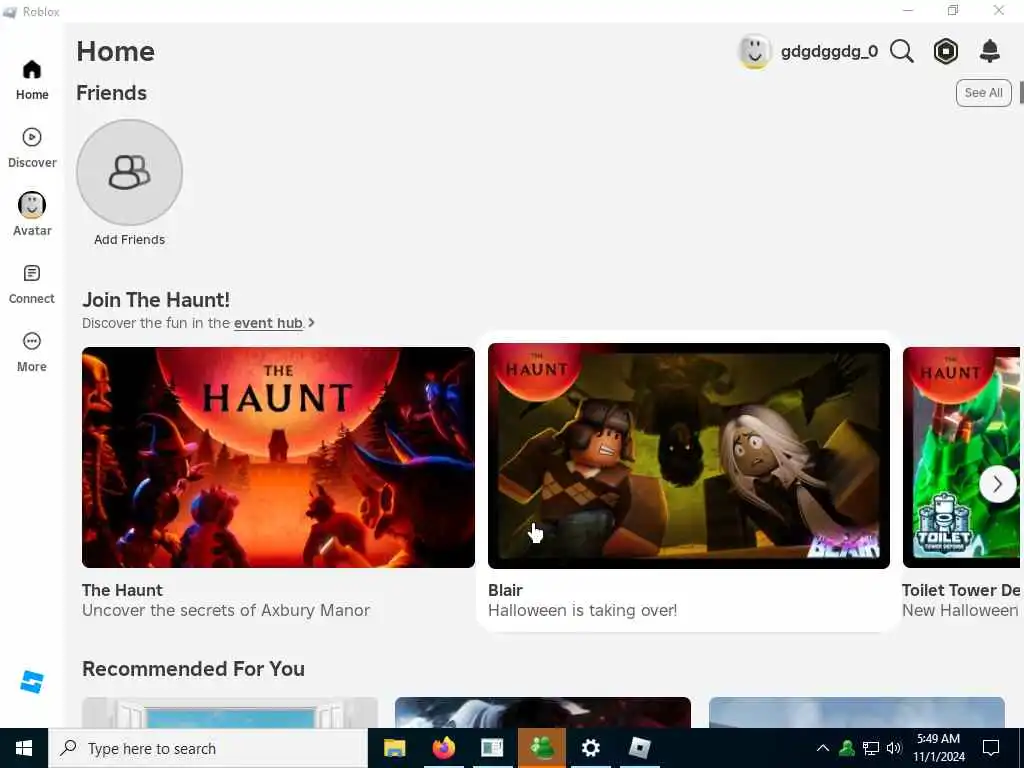
Task: Open The Haunt event thumbnail
Action: click(x=278, y=457)
